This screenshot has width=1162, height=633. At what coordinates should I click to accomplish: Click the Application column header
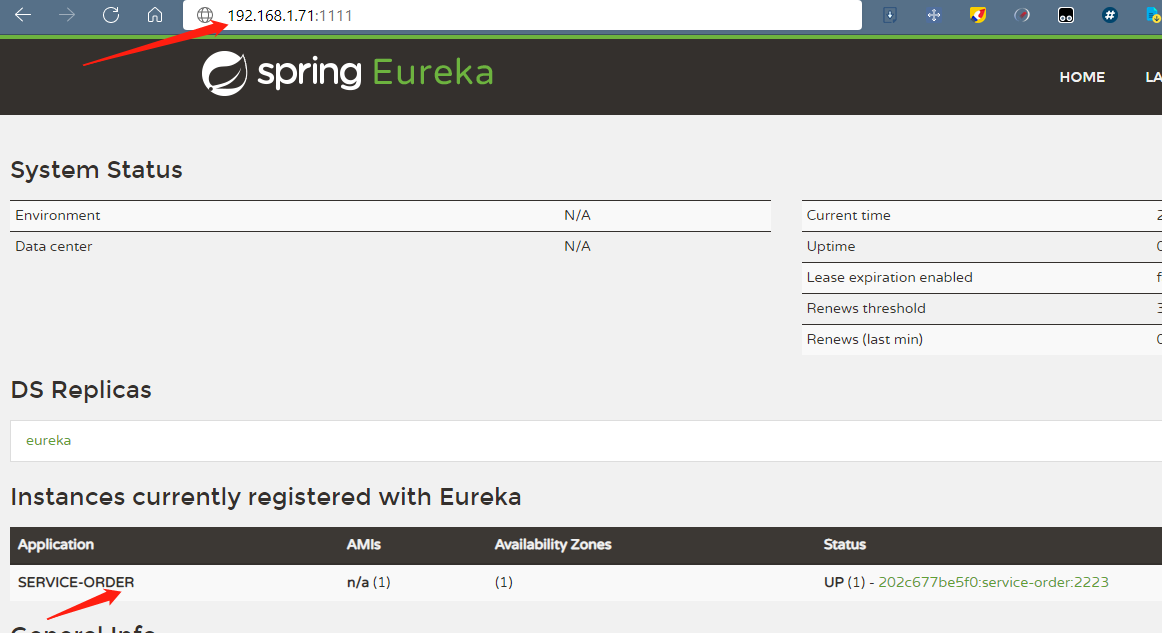click(56, 544)
